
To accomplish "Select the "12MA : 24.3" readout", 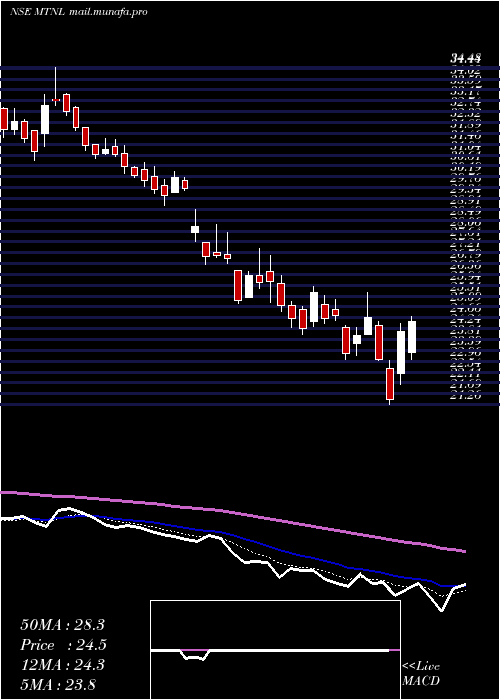I will point(62,665).
